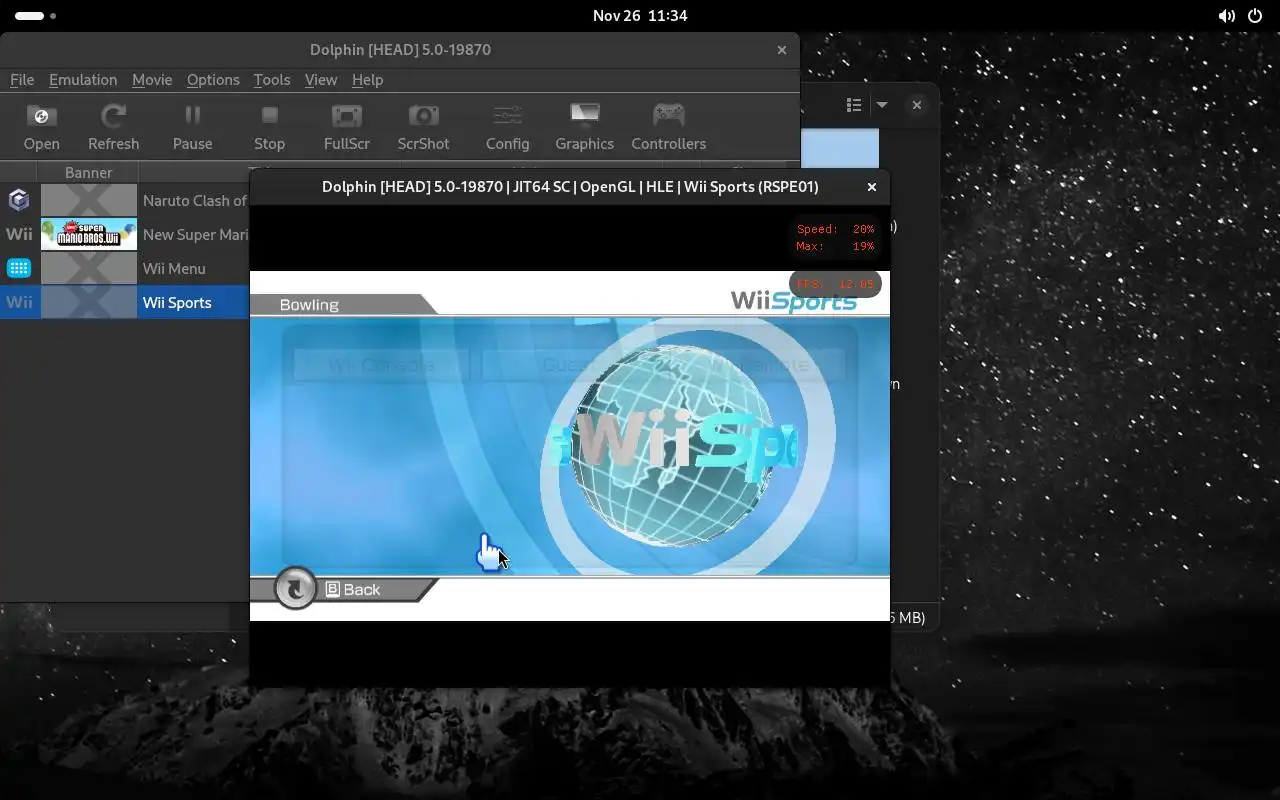Refresh the game list

point(113,127)
